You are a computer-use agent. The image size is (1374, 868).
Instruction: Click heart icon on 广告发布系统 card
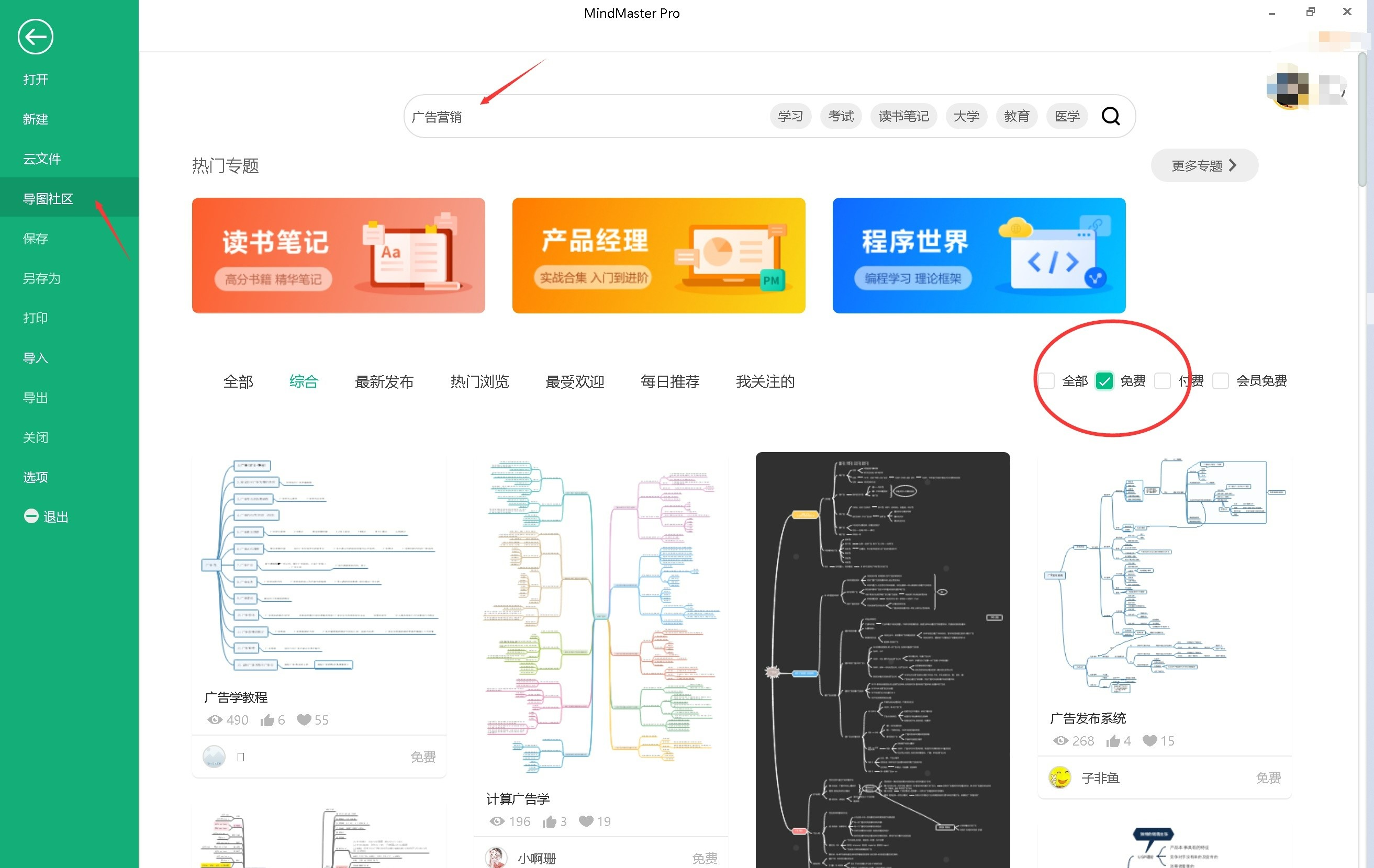[x=1149, y=741]
